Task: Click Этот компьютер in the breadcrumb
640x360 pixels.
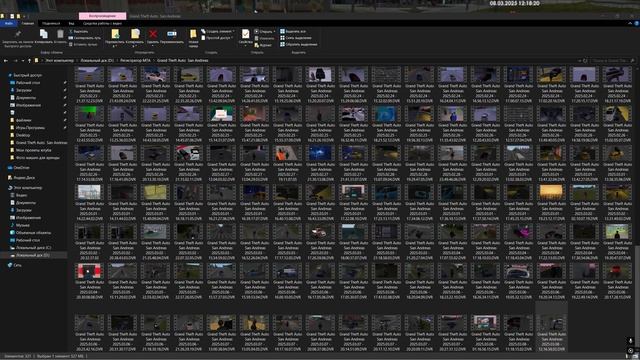Action: pos(60,60)
